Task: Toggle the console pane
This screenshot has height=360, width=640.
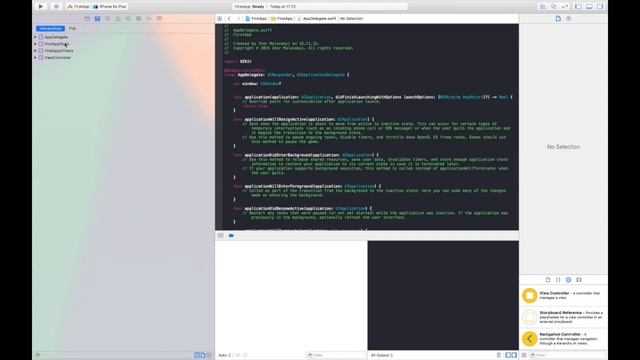Action: coord(514,355)
